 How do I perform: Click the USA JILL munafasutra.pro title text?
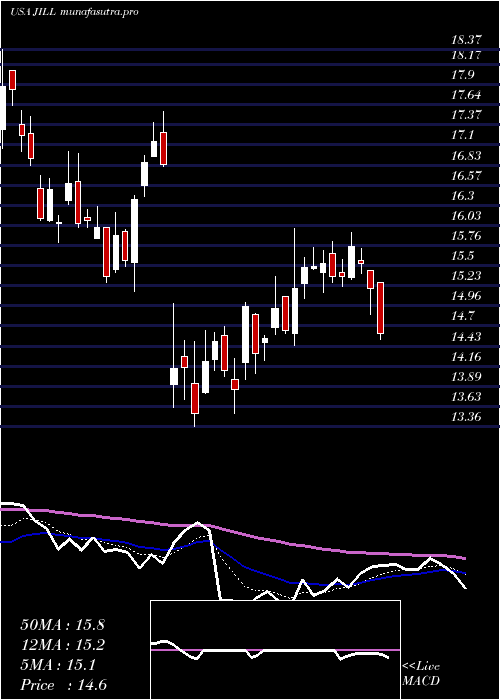74,12
